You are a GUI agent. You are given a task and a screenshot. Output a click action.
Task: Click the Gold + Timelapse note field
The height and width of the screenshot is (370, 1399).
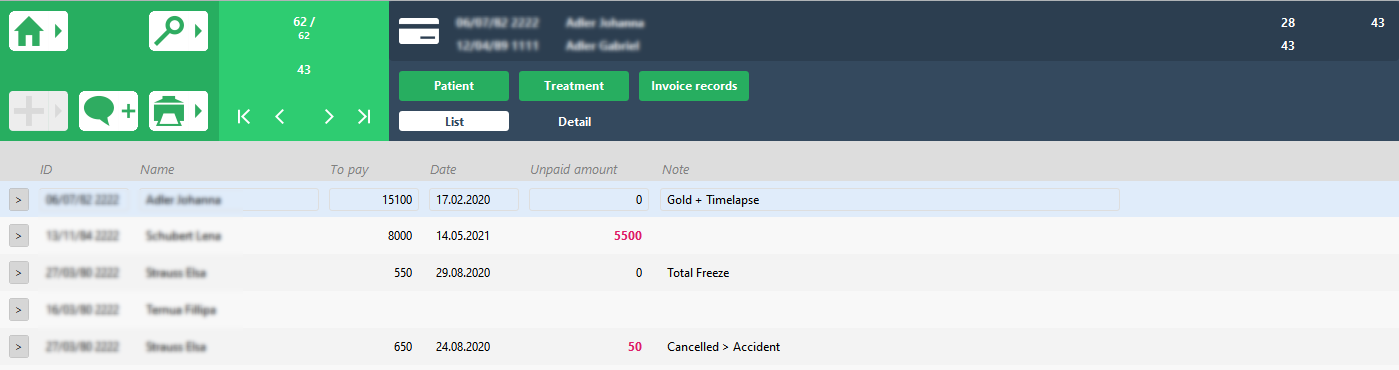click(889, 199)
